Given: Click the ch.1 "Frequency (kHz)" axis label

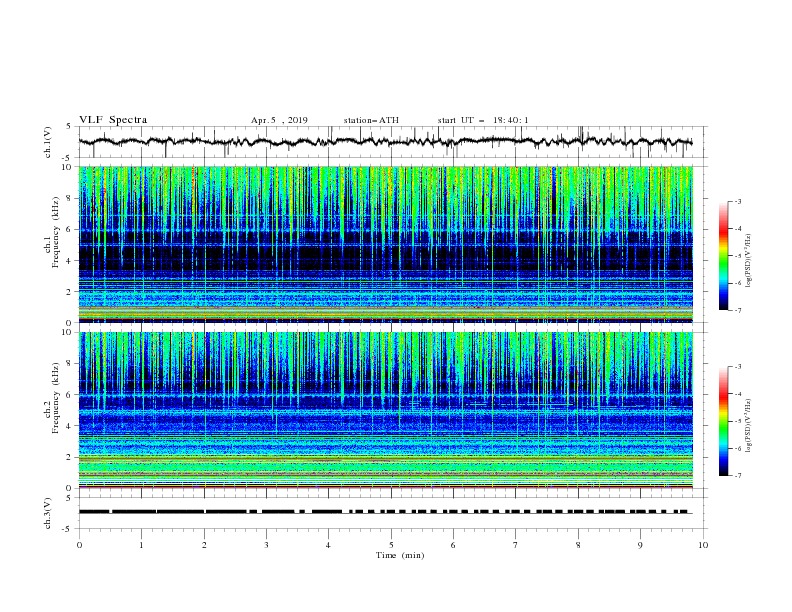Looking at the screenshot, I should click(56, 233).
